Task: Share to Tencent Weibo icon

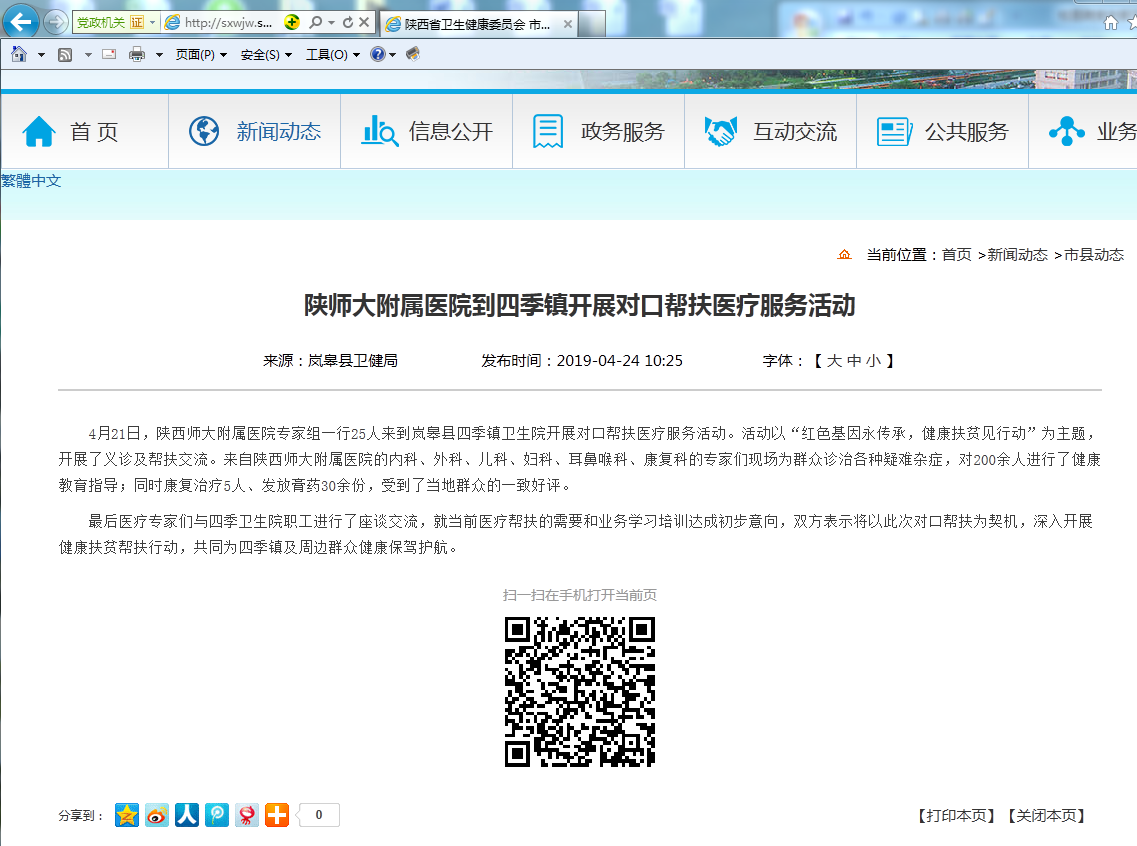Action: pos(217,815)
